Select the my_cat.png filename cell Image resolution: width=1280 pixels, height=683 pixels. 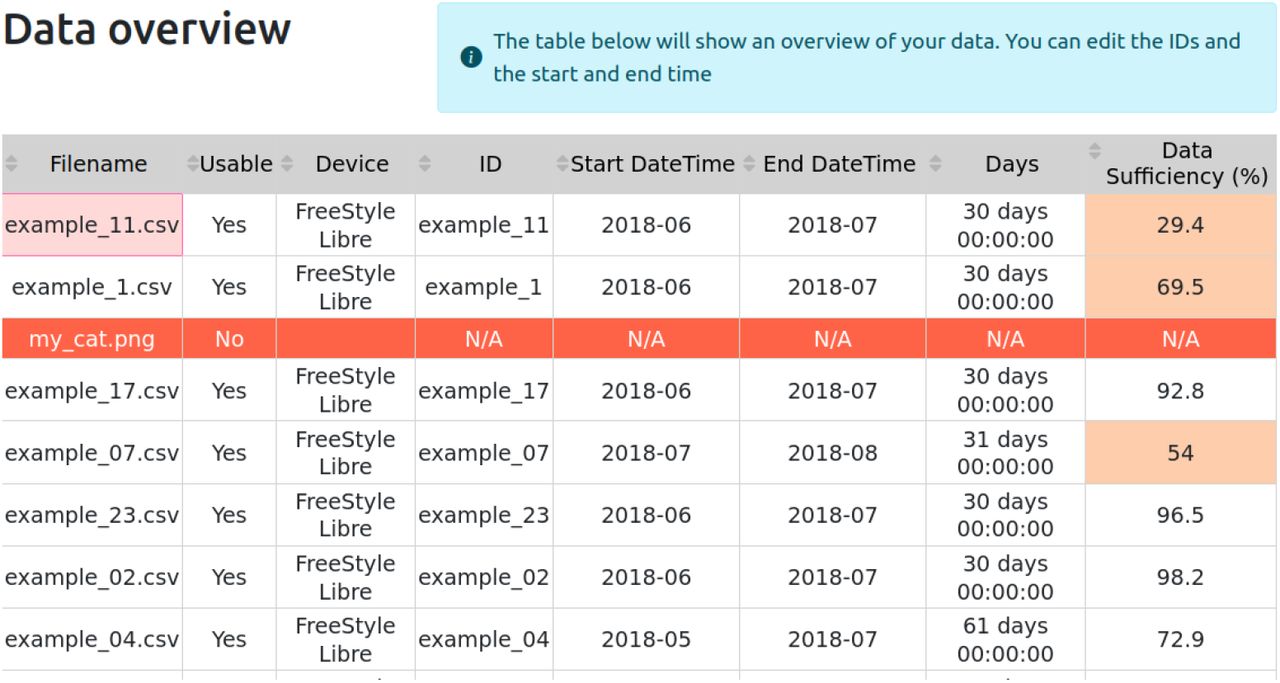[92, 339]
